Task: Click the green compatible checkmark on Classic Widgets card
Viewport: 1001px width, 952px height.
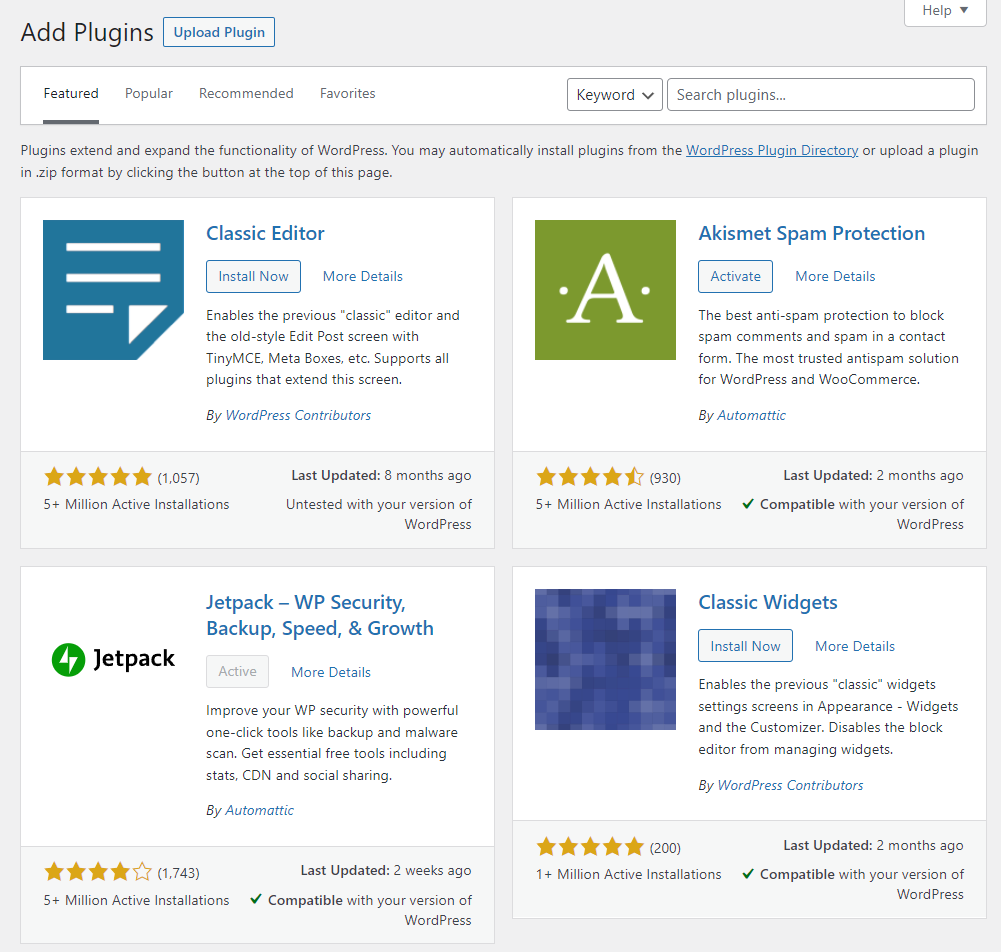Action: coord(748,873)
